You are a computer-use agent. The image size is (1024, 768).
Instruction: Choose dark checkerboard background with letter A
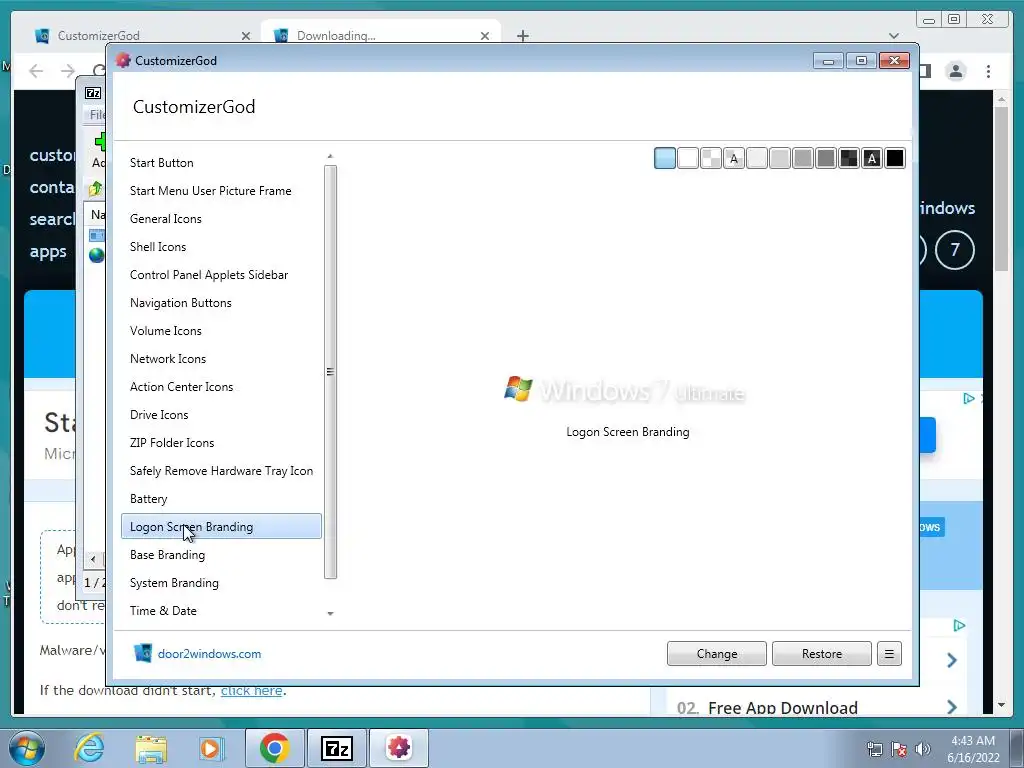(x=872, y=158)
